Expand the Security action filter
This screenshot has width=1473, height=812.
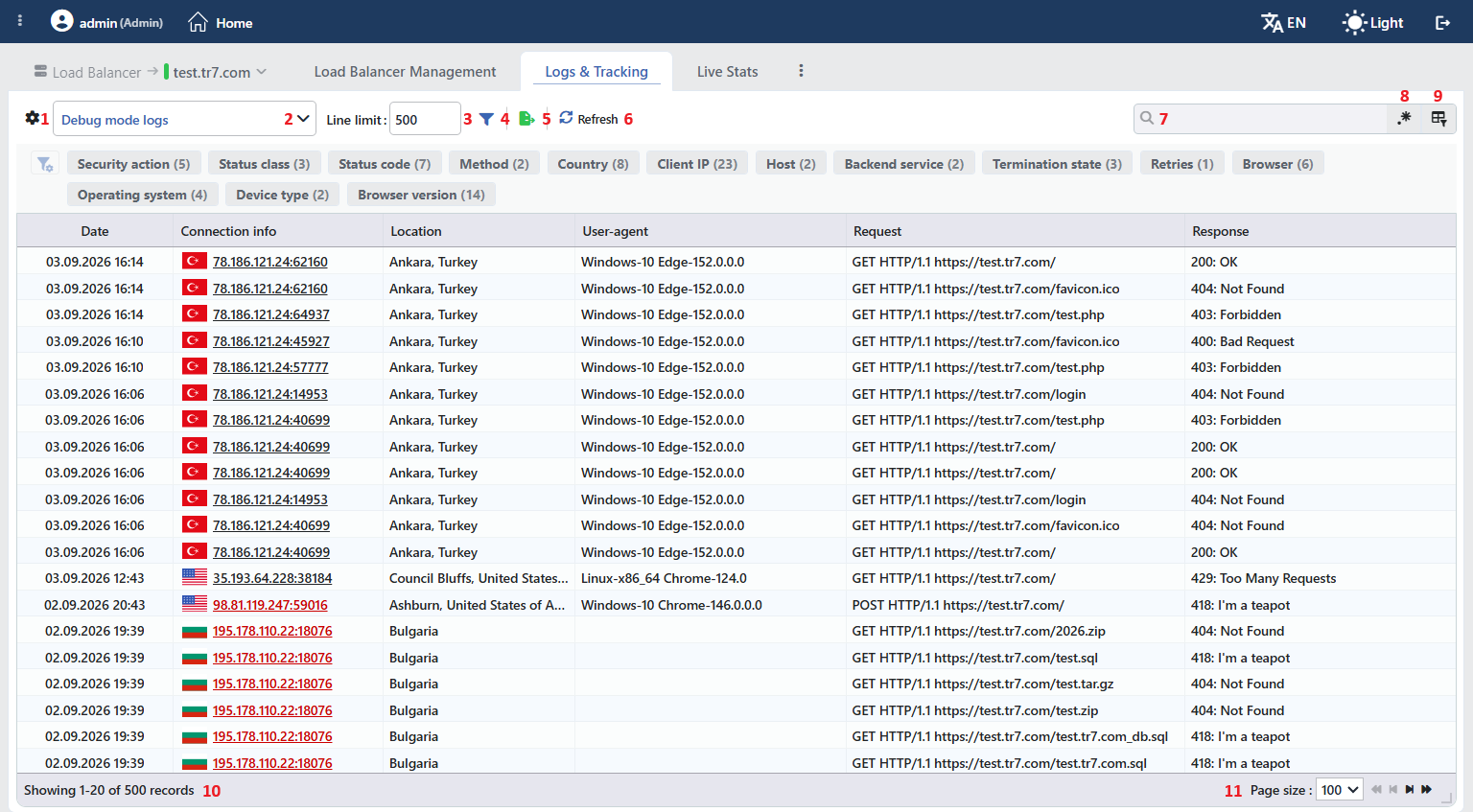pos(134,164)
